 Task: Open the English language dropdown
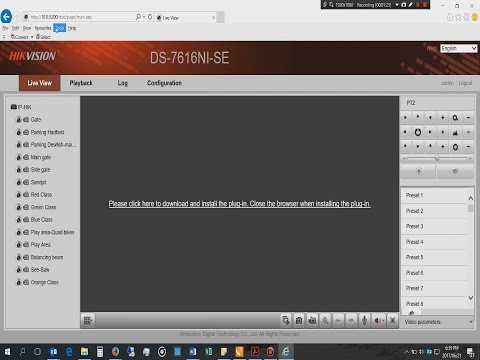(x=459, y=48)
